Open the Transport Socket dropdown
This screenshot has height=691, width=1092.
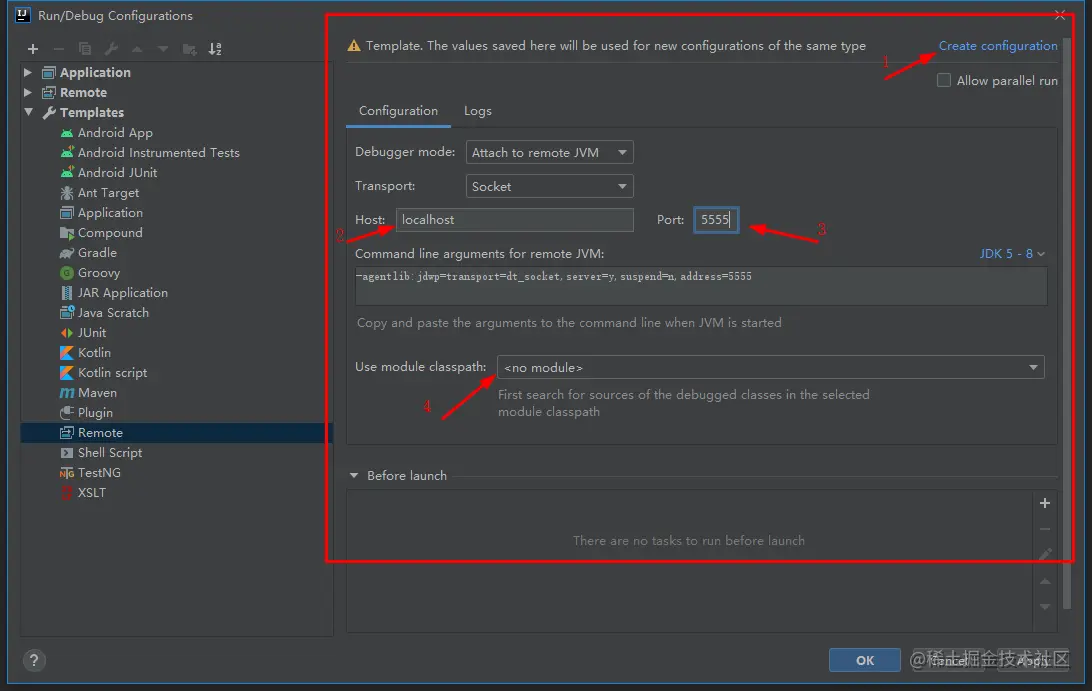pos(550,186)
